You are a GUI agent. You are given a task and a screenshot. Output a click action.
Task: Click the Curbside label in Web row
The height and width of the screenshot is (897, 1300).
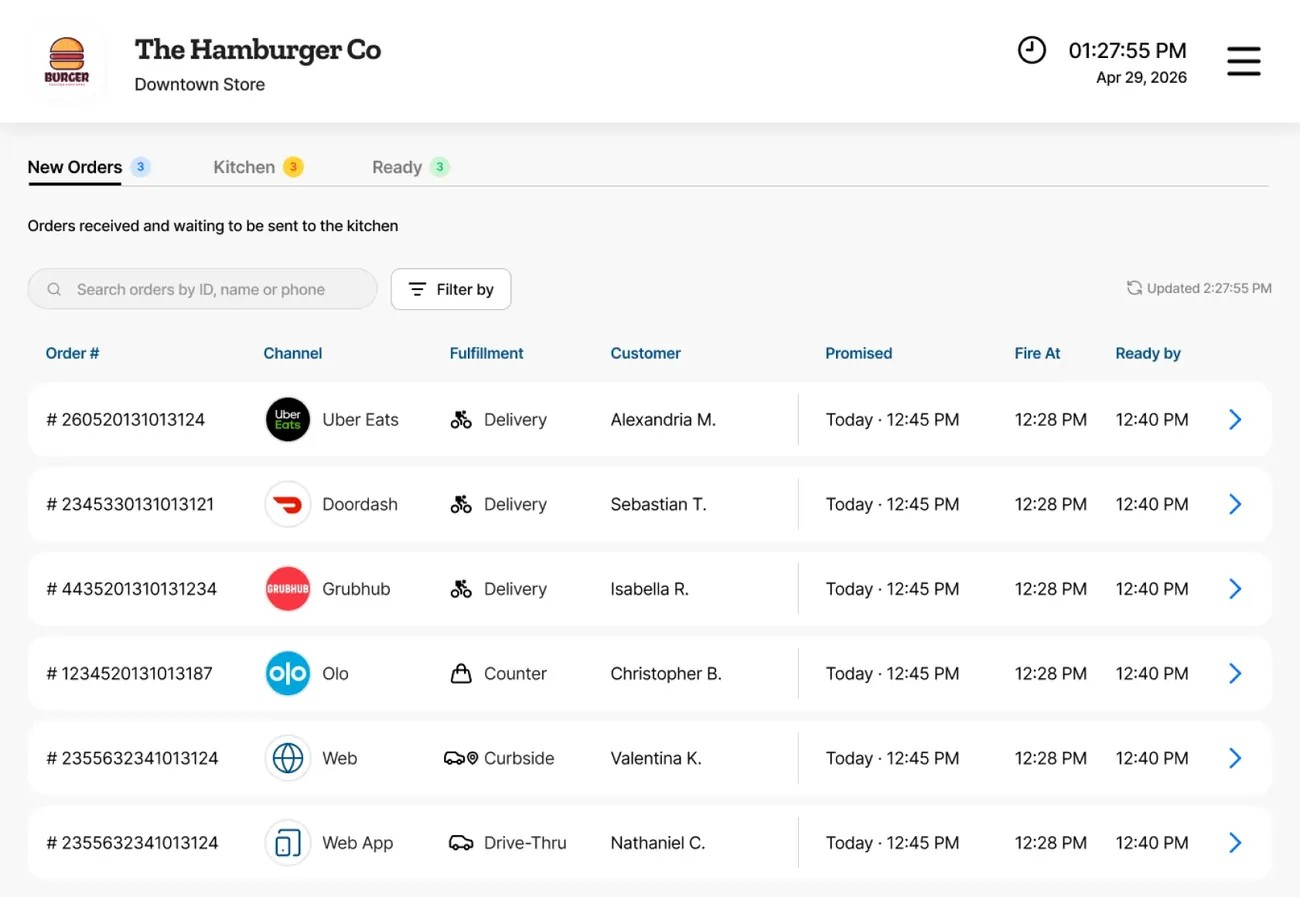click(519, 758)
